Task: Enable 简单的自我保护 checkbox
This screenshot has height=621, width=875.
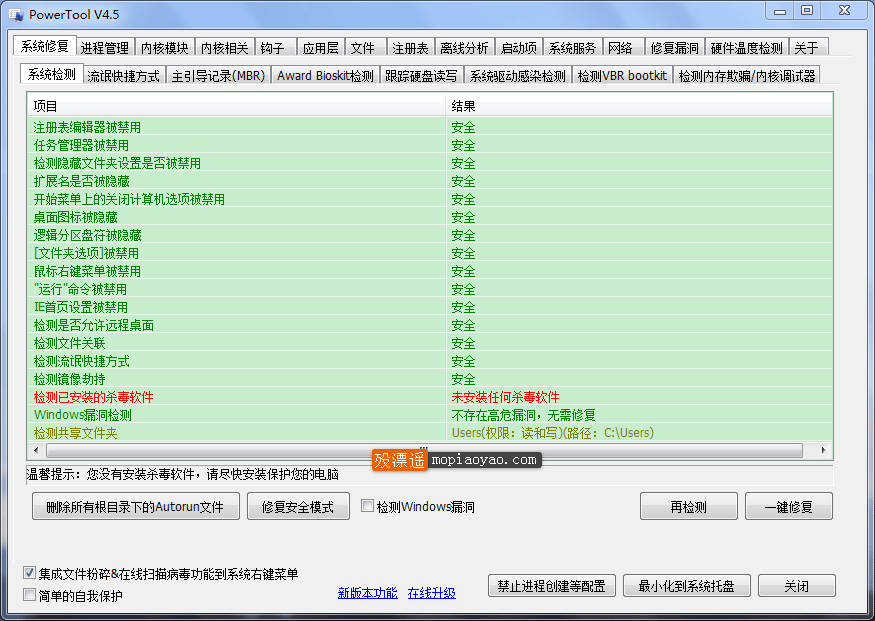Action: 29,595
